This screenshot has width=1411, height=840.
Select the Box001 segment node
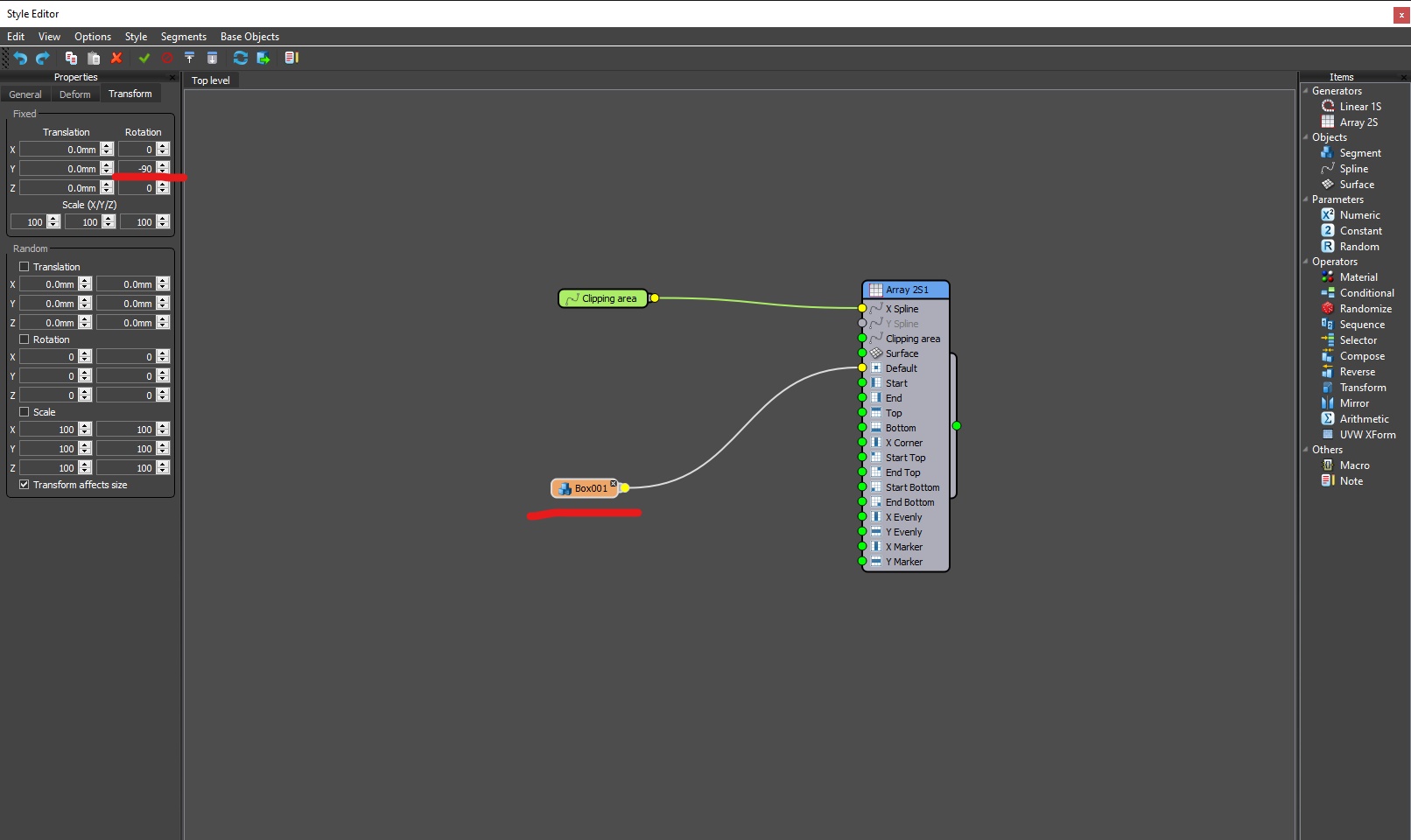[585, 488]
